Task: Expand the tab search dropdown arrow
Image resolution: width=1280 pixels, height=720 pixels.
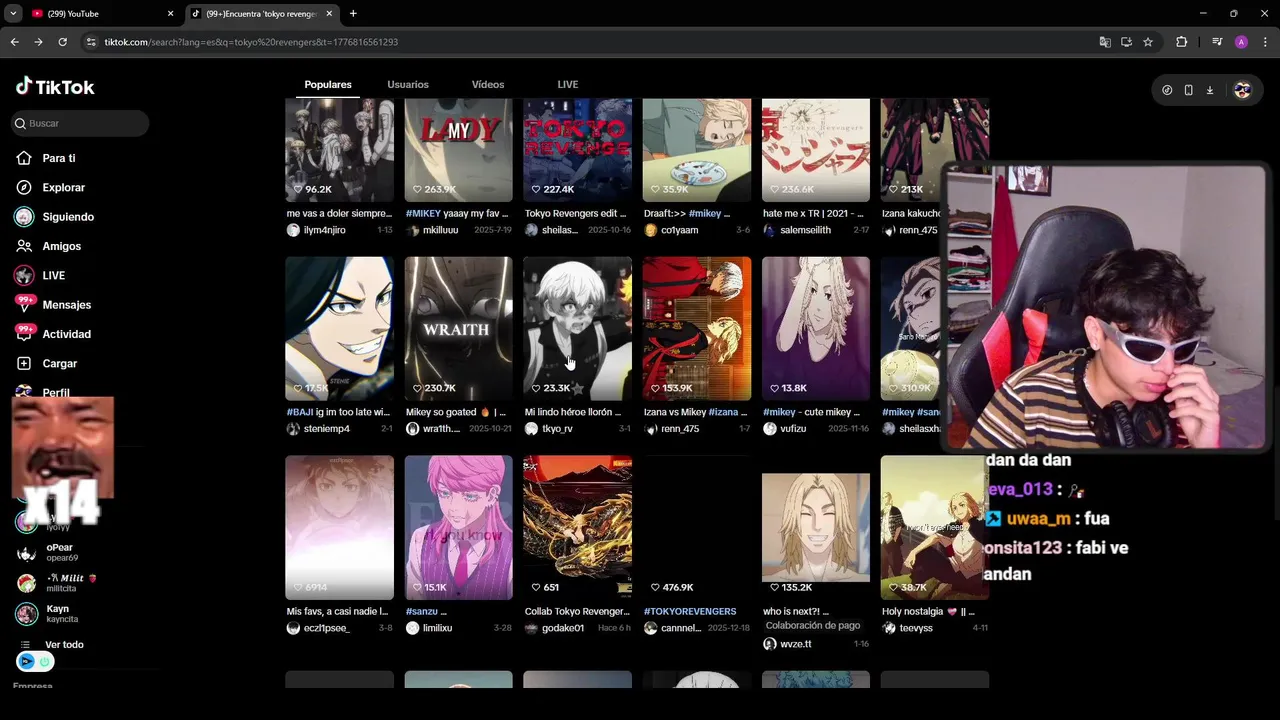Action: (x=13, y=14)
